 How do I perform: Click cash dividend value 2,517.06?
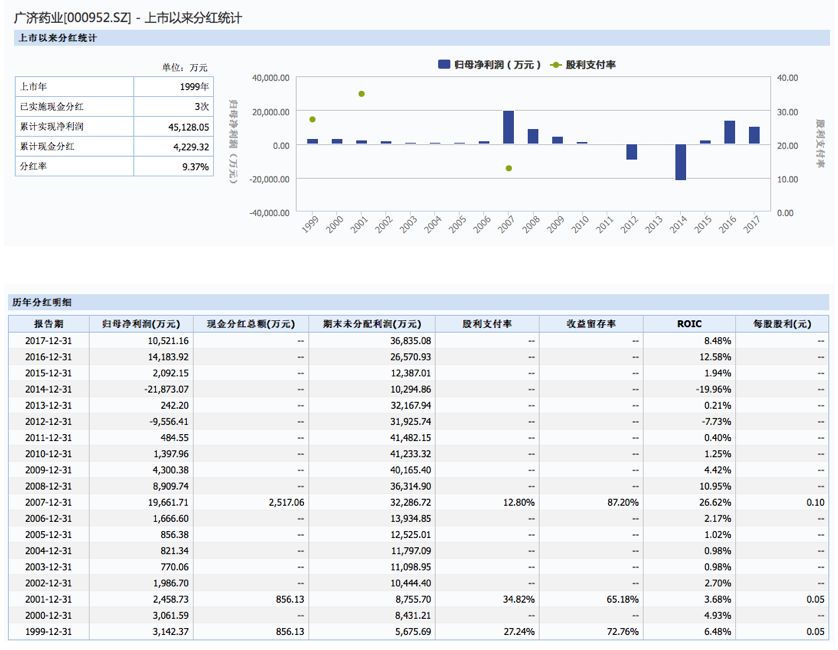(286, 502)
